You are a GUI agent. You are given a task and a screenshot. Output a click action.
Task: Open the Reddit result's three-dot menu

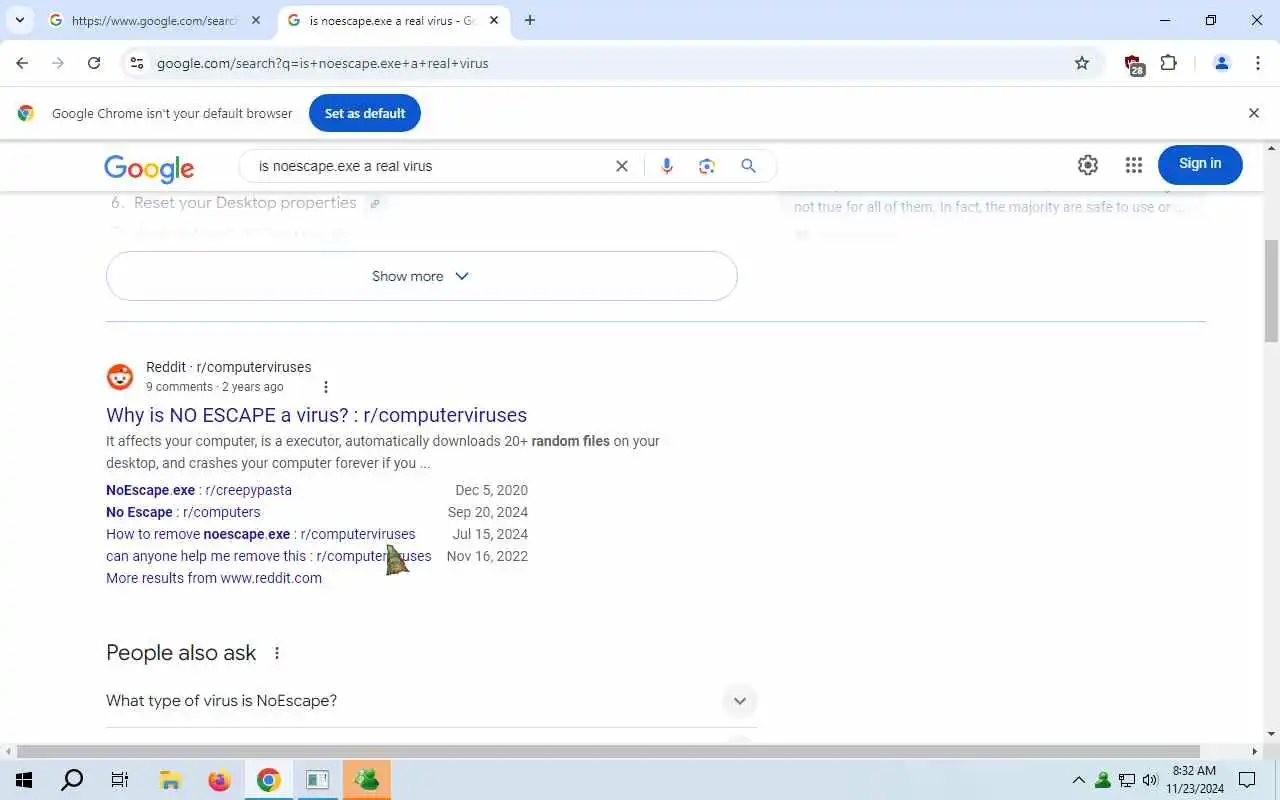(x=325, y=387)
